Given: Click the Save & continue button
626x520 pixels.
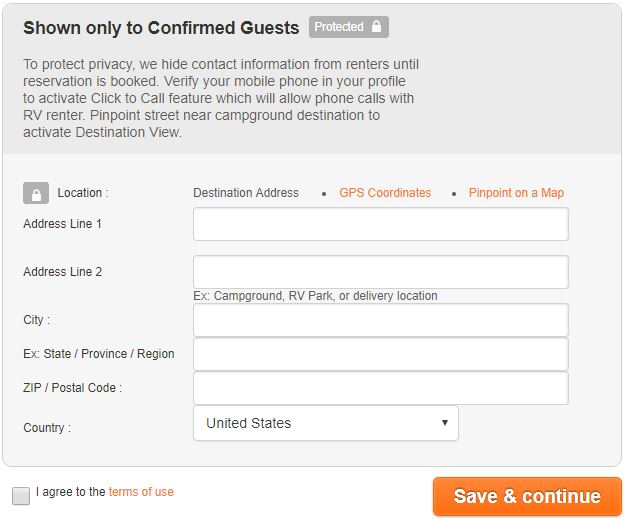Looking at the screenshot, I should 527,496.
